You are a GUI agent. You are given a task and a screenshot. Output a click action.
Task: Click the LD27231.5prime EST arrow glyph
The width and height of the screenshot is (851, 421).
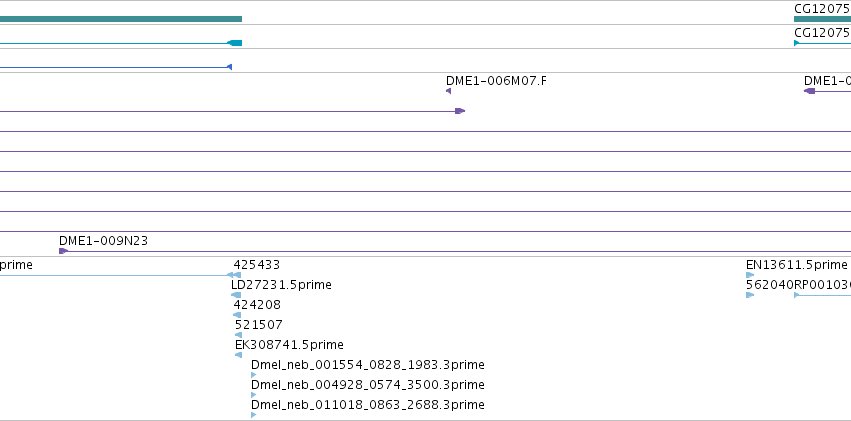236,295
